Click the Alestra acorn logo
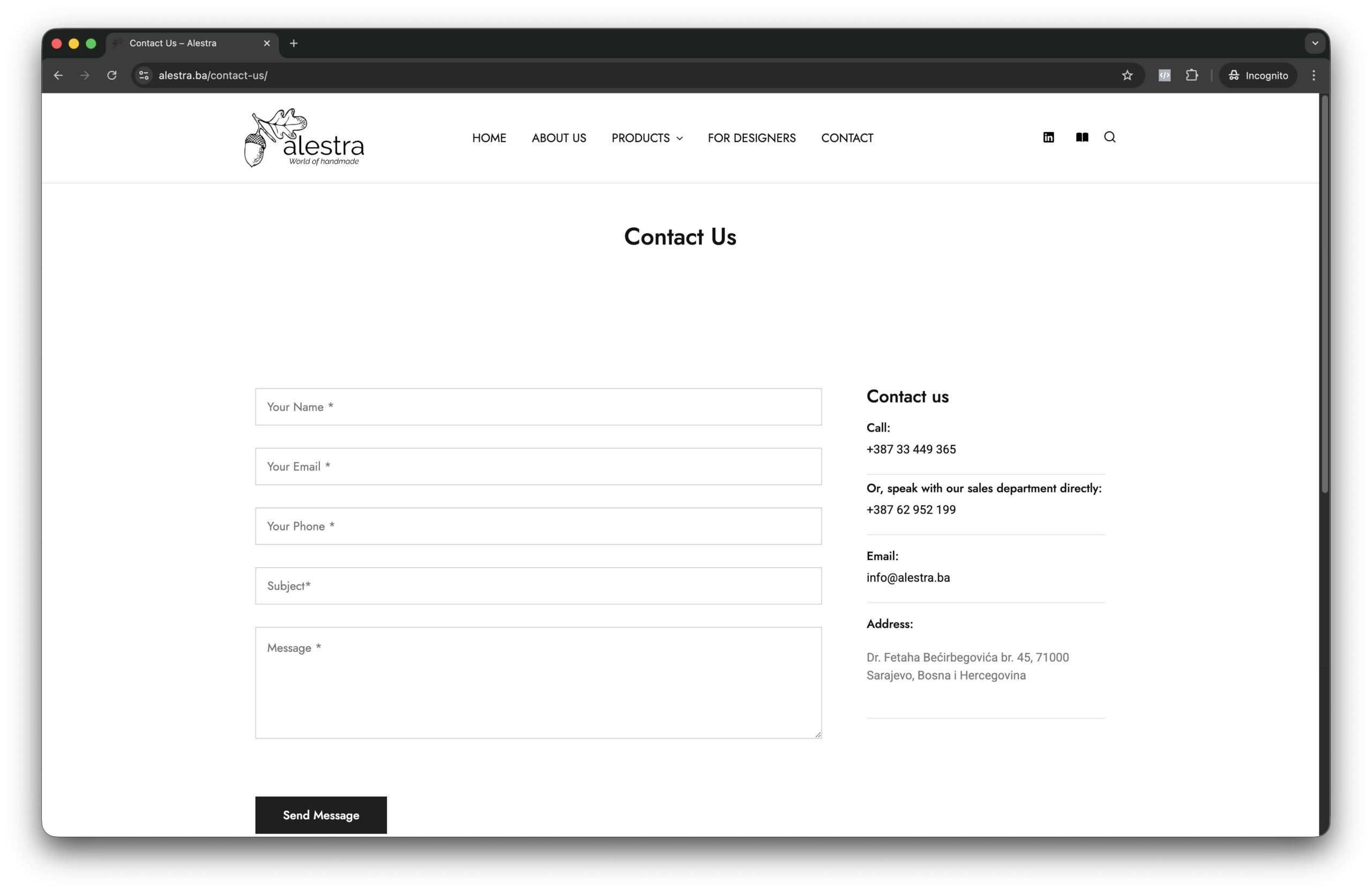 click(304, 138)
